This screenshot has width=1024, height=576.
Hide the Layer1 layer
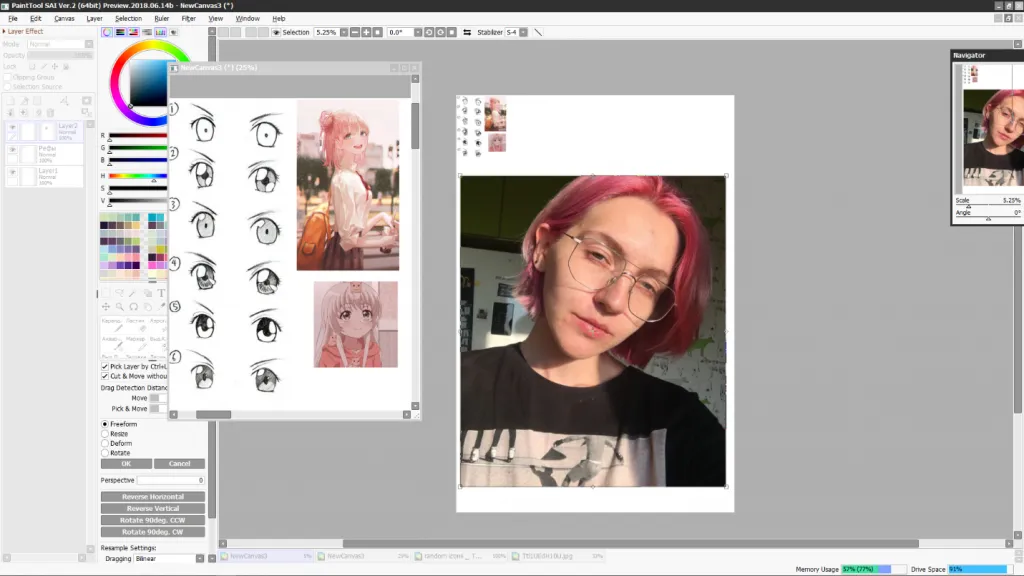(x=12, y=172)
